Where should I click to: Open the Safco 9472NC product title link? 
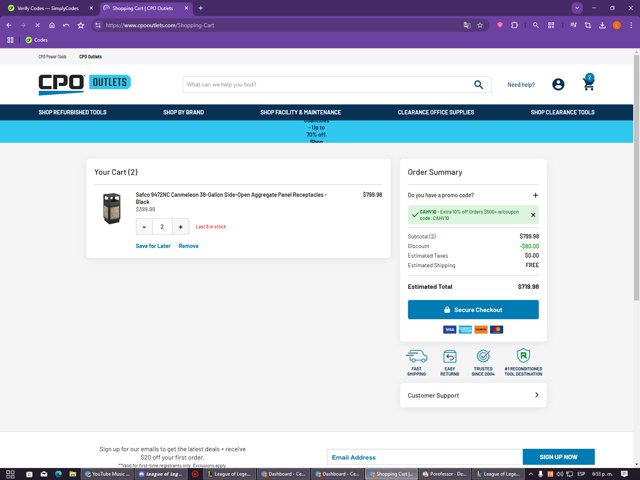click(231, 198)
